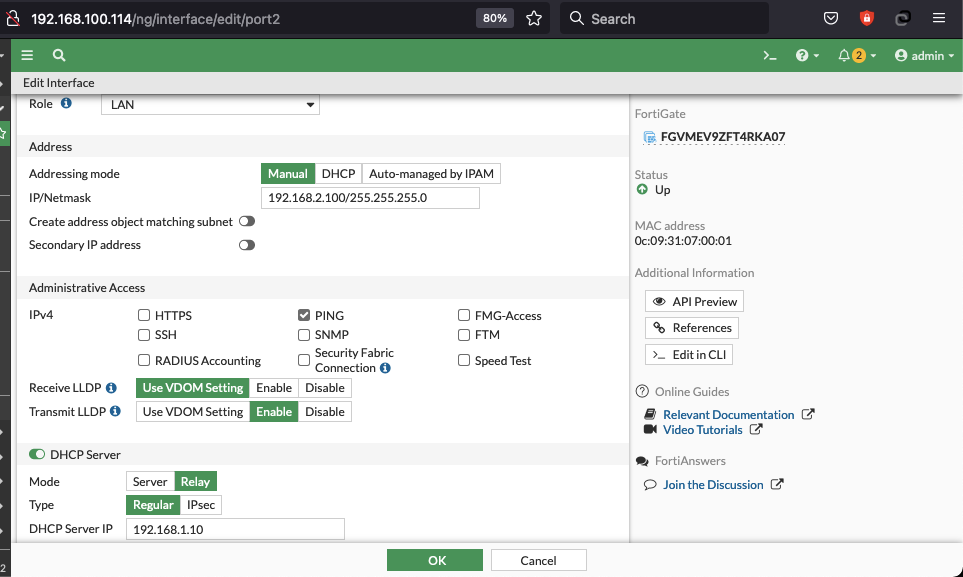Click the info icon next to Role
This screenshot has height=577, width=963.
pos(66,103)
